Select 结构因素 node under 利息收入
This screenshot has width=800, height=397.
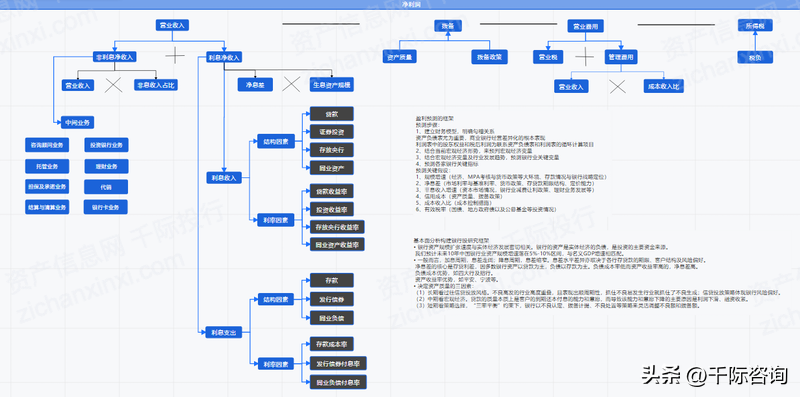276,141
